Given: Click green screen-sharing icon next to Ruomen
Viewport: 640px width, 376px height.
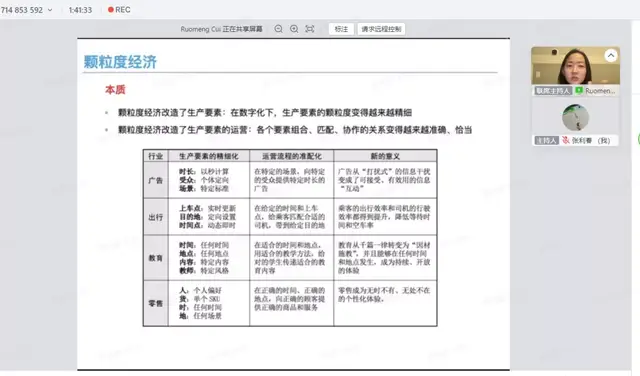Looking at the screenshot, I should pos(579,91).
